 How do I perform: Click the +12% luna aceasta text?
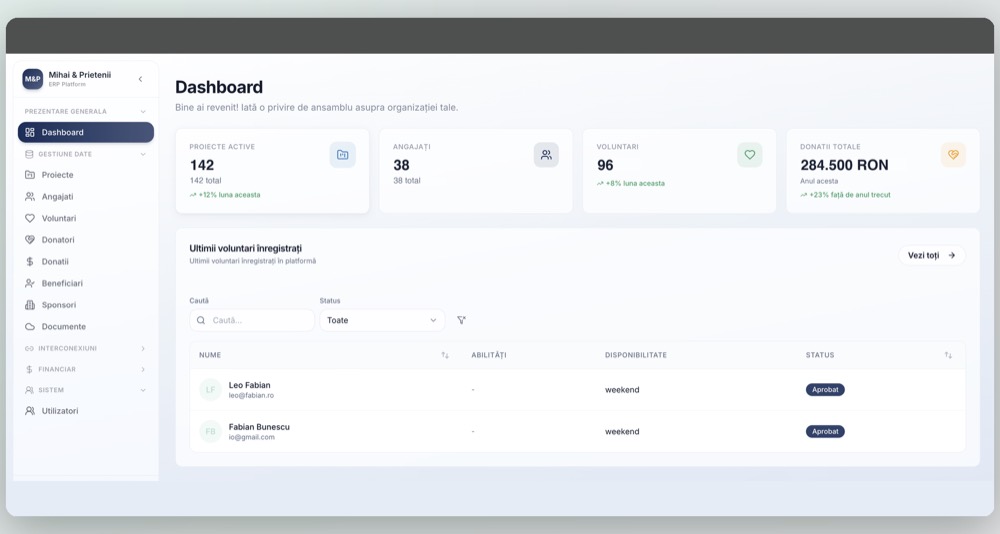(229, 195)
